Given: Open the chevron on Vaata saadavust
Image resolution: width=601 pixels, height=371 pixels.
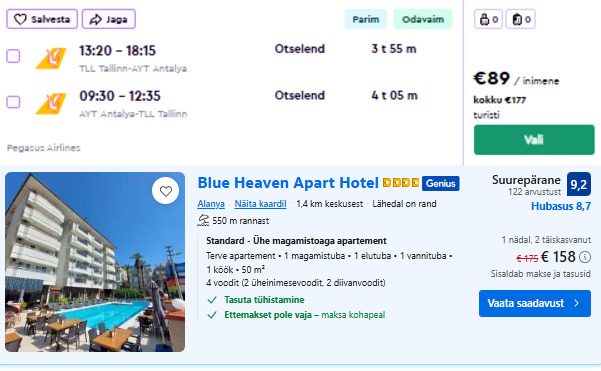Looking at the screenshot, I should (577, 303).
